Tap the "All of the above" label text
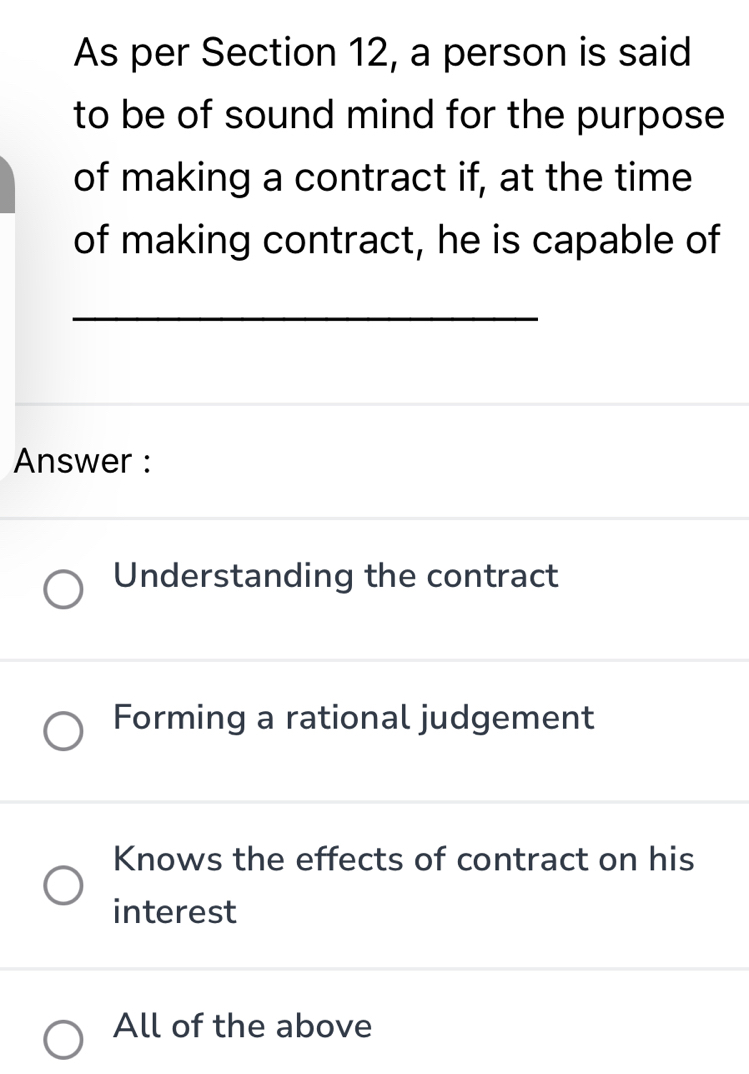The width and height of the screenshot is (749, 1074). [x=243, y=1026]
